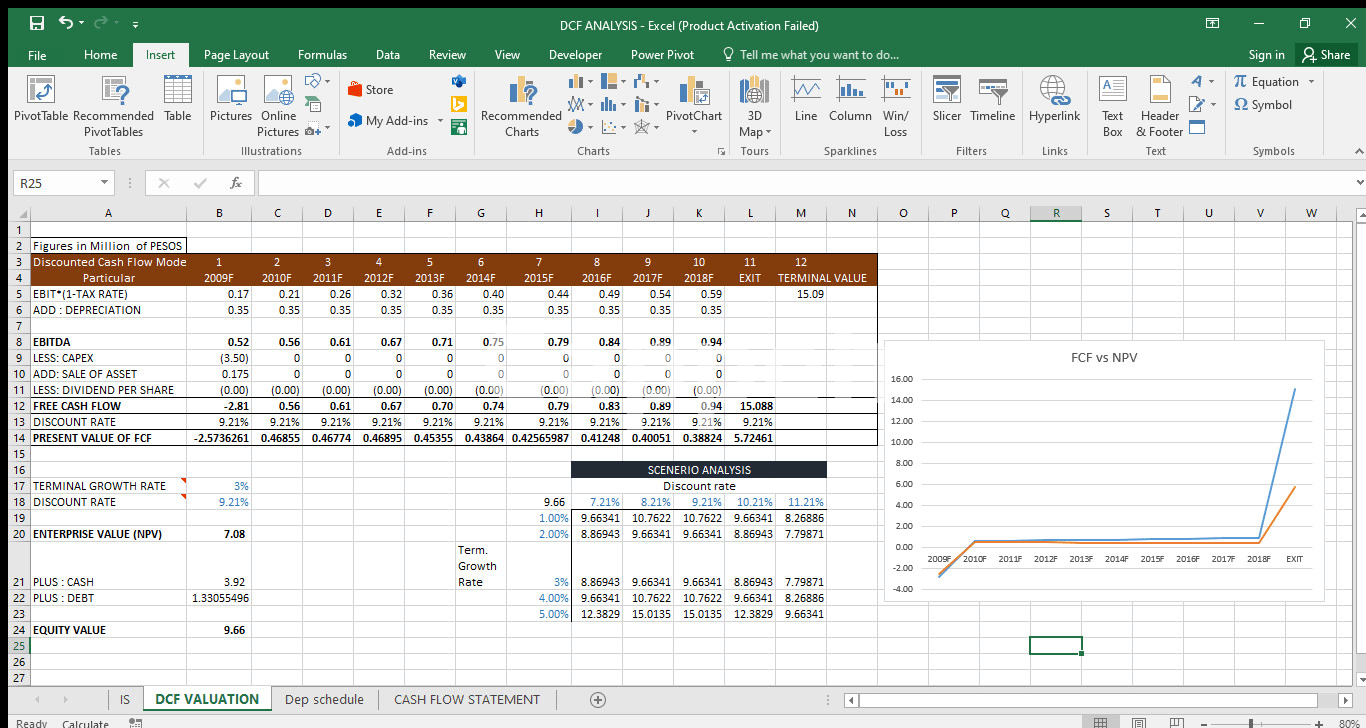This screenshot has height=728, width=1366.
Task: Insert a Hyperlink
Action: click(1054, 102)
